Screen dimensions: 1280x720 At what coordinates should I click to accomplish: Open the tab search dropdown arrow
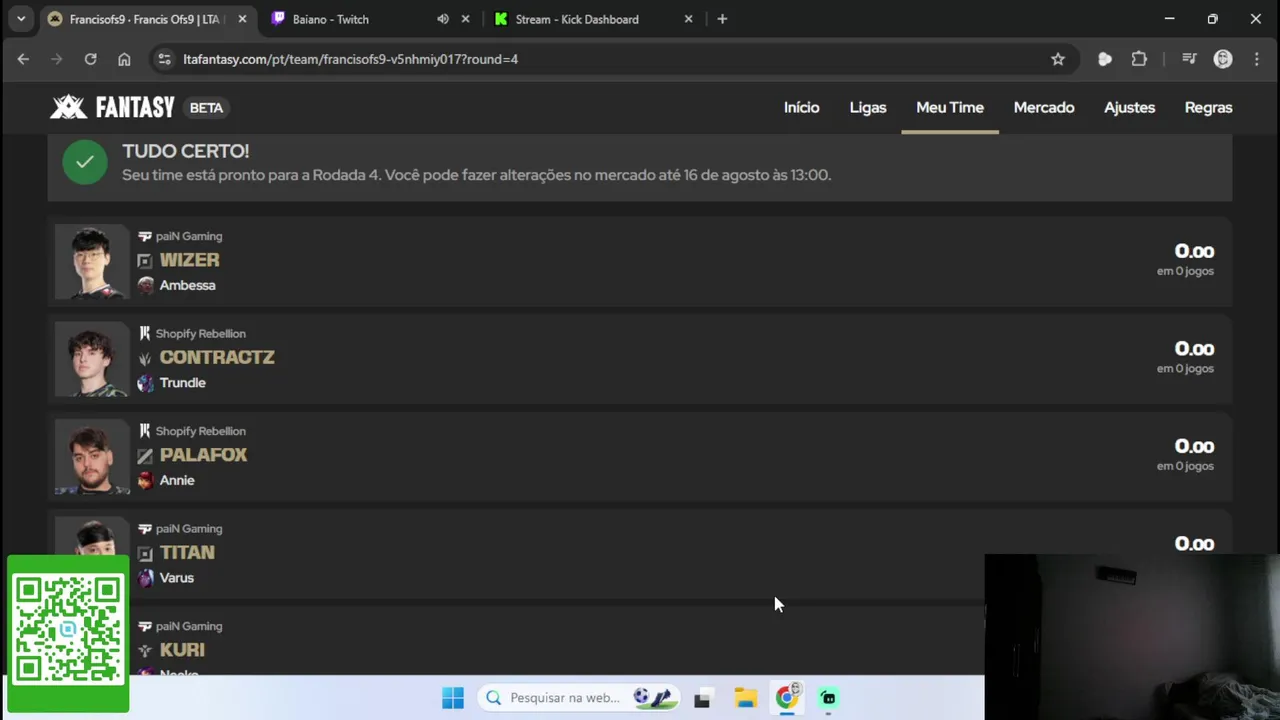[21, 19]
